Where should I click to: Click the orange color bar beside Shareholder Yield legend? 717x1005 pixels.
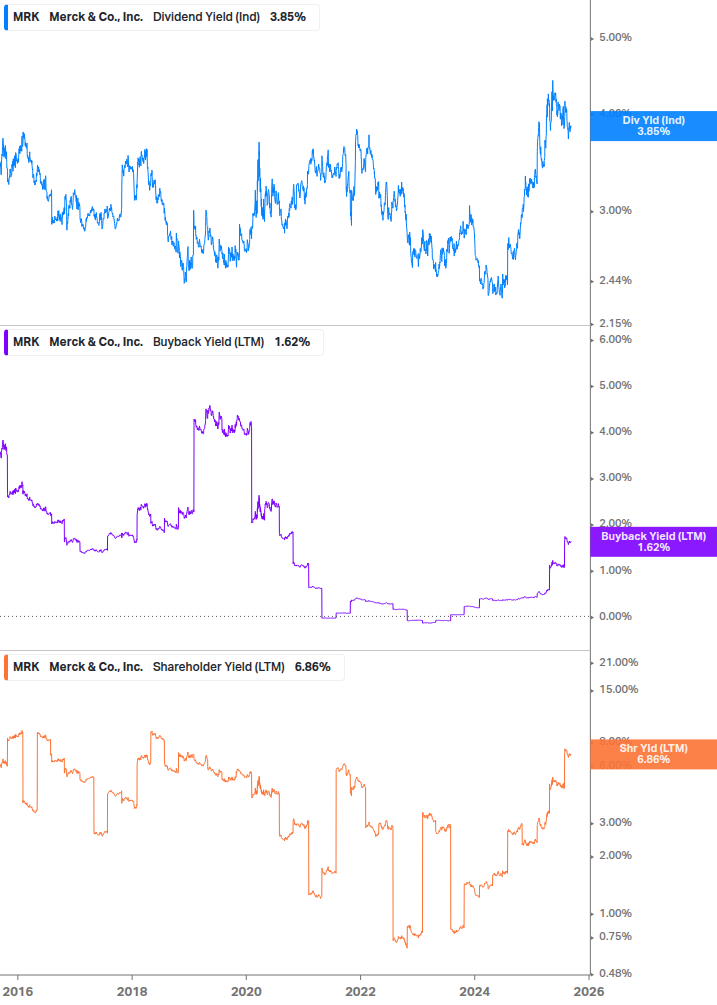[6, 667]
